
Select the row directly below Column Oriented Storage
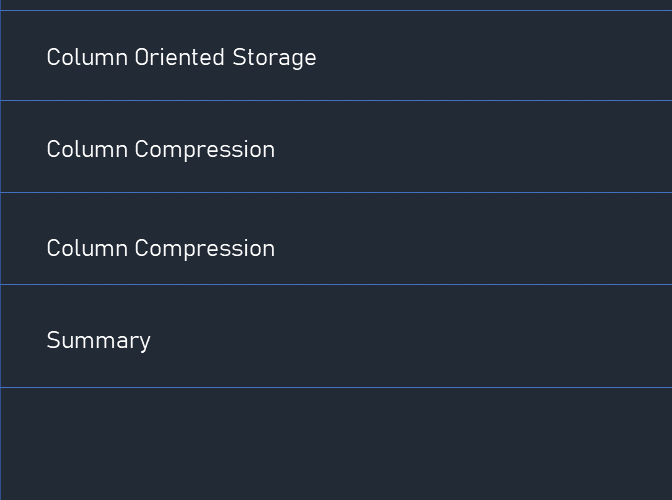pos(336,147)
